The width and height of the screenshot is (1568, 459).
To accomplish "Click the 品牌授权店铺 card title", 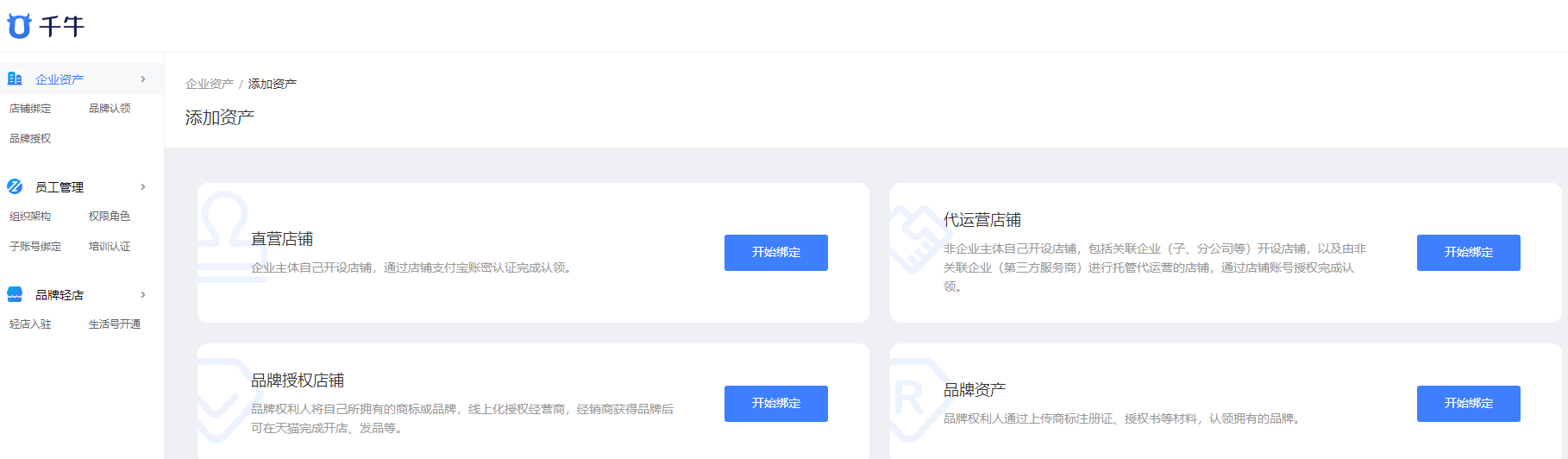I will pyautogui.click(x=298, y=380).
